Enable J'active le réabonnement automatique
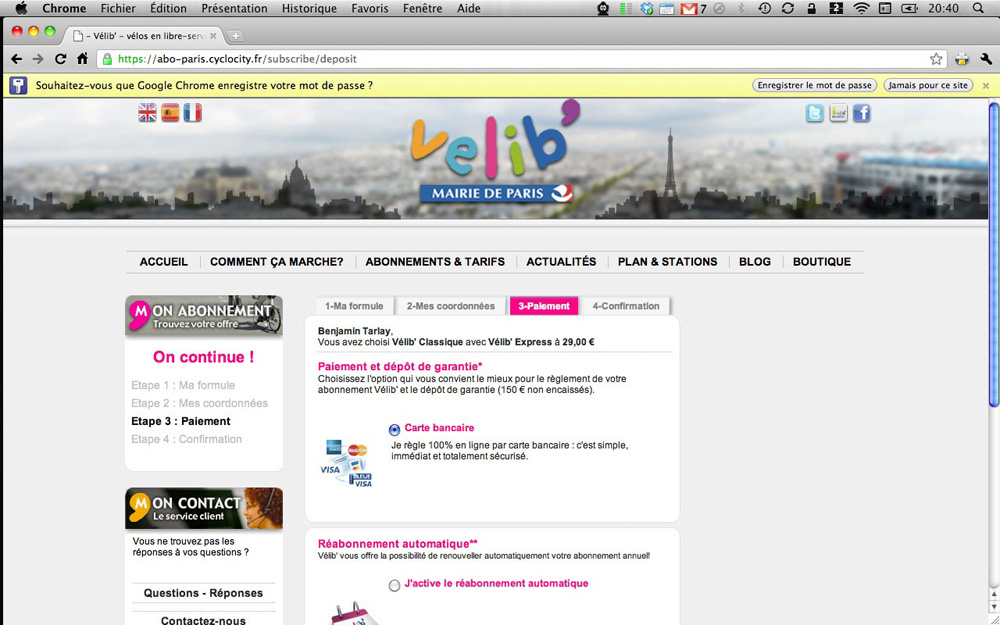 394,585
